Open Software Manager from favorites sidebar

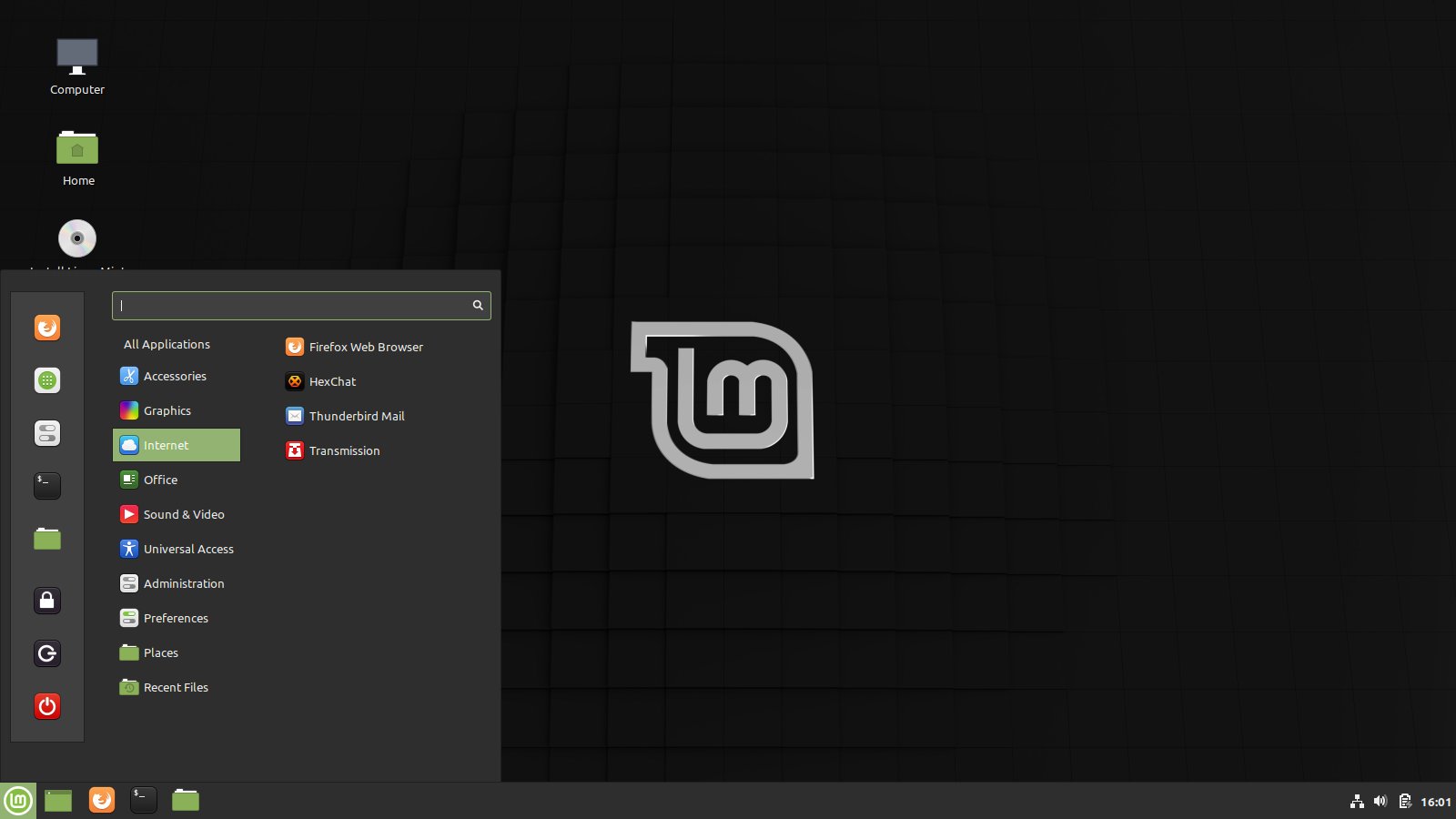click(47, 380)
